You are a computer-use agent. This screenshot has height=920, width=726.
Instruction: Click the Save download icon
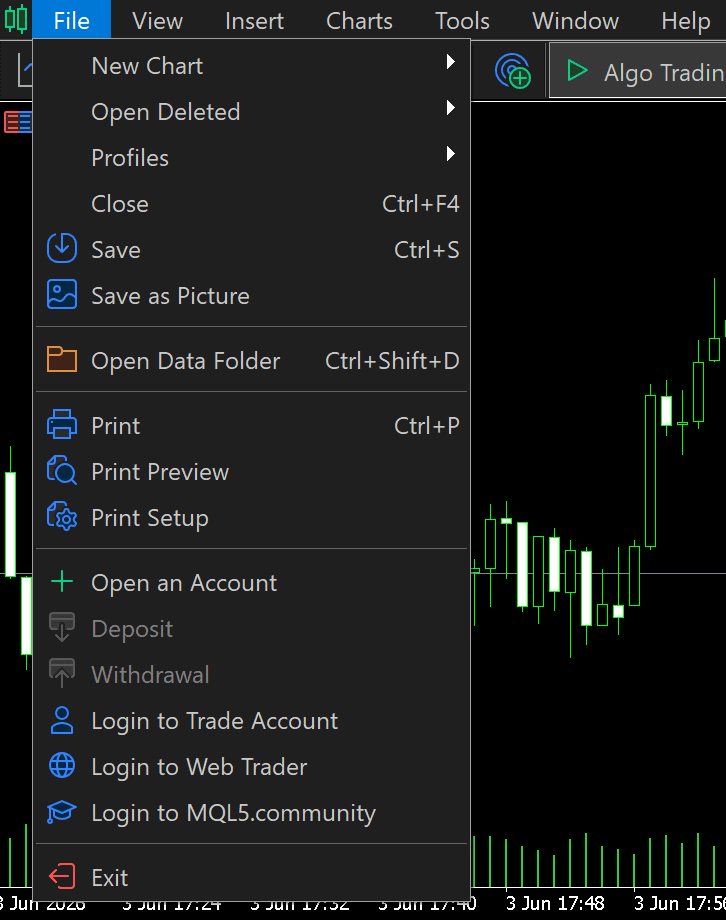coord(62,248)
